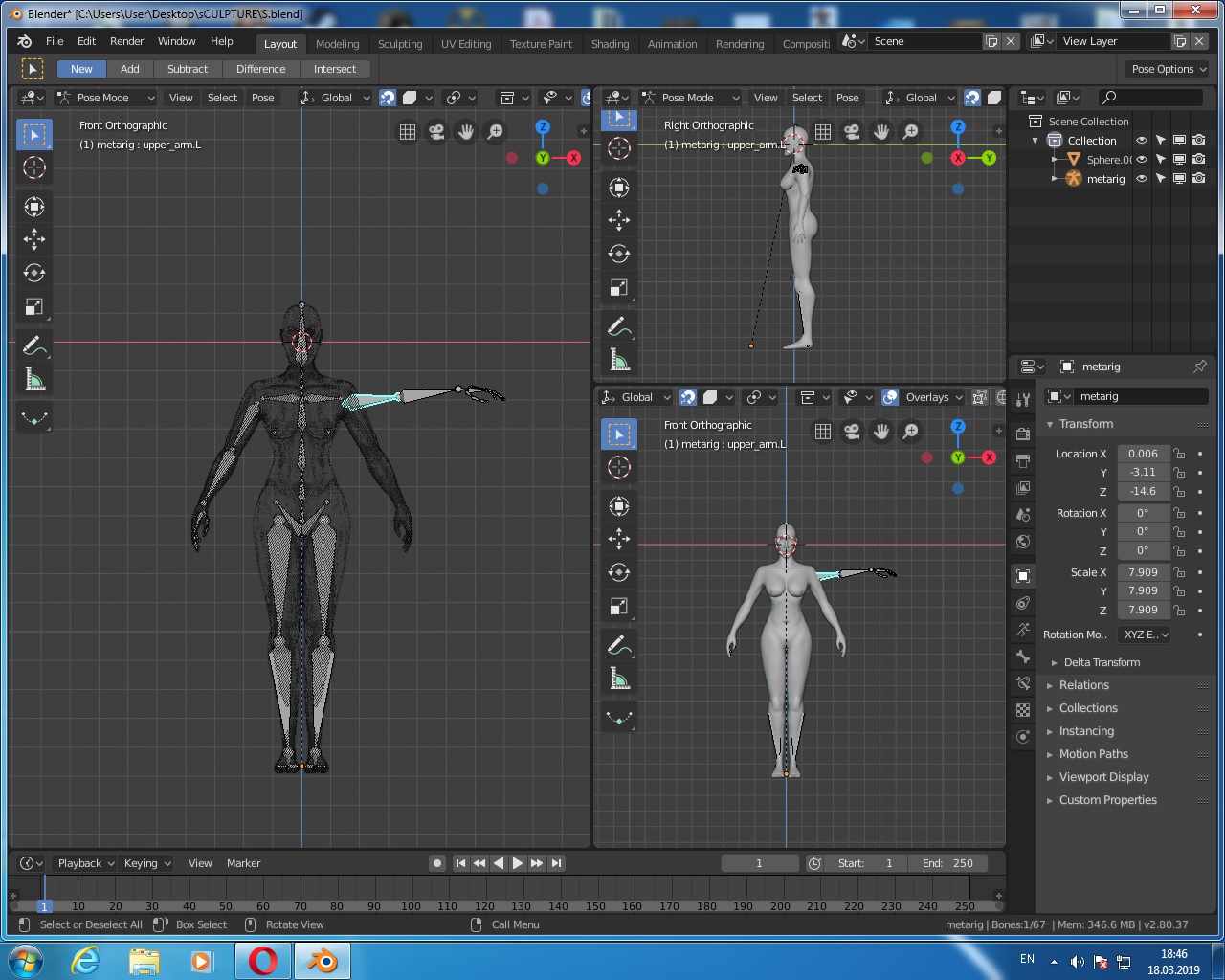Toggle camera view in left viewport
Screen dimensions: 1225x980
click(x=436, y=132)
